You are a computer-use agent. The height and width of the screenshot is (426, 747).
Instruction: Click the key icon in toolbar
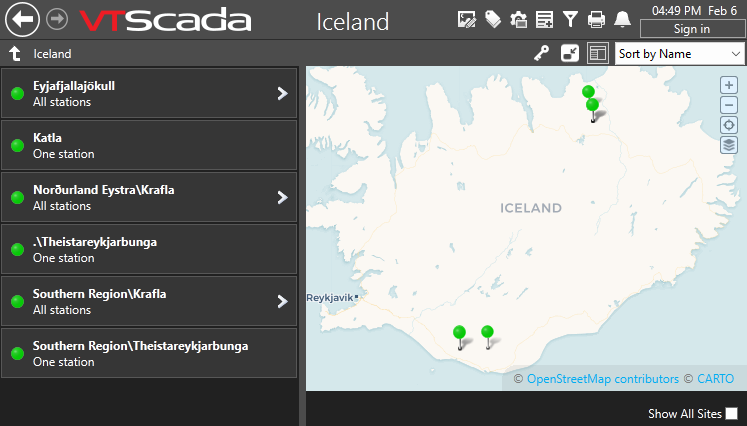pos(543,53)
